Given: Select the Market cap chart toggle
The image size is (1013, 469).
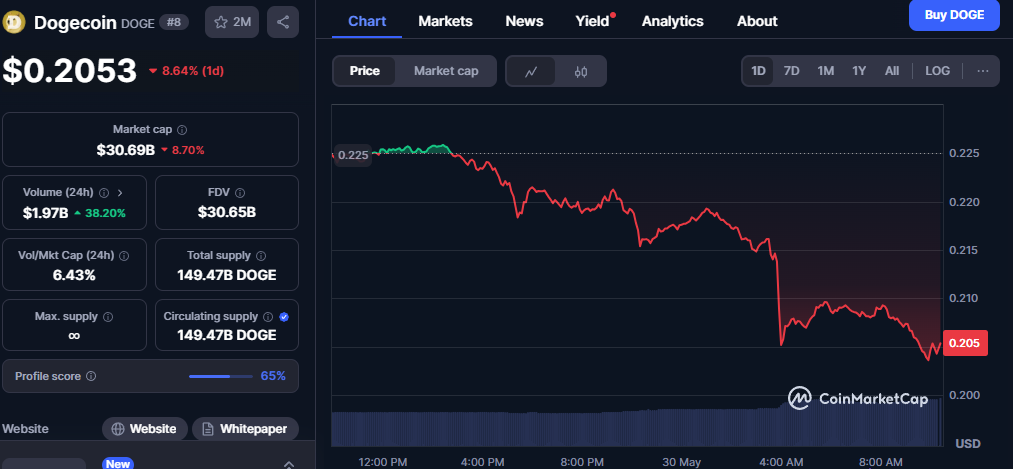Looking at the screenshot, I should [x=446, y=71].
